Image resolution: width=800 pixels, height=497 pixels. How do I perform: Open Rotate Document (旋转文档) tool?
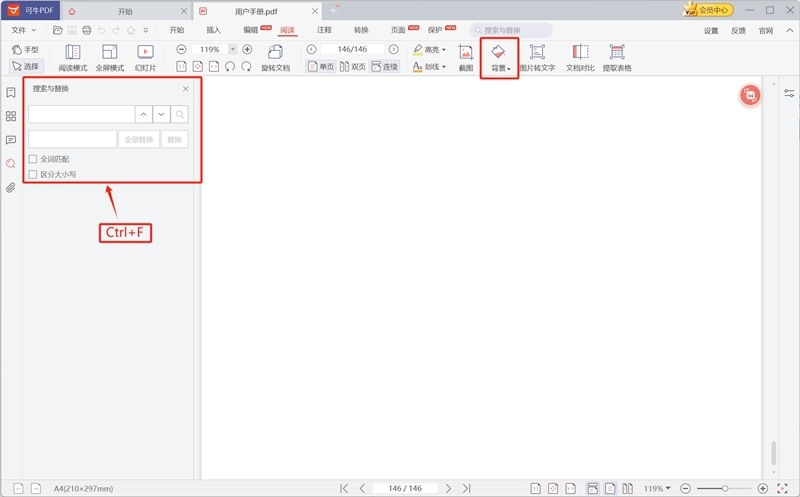pos(276,58)
